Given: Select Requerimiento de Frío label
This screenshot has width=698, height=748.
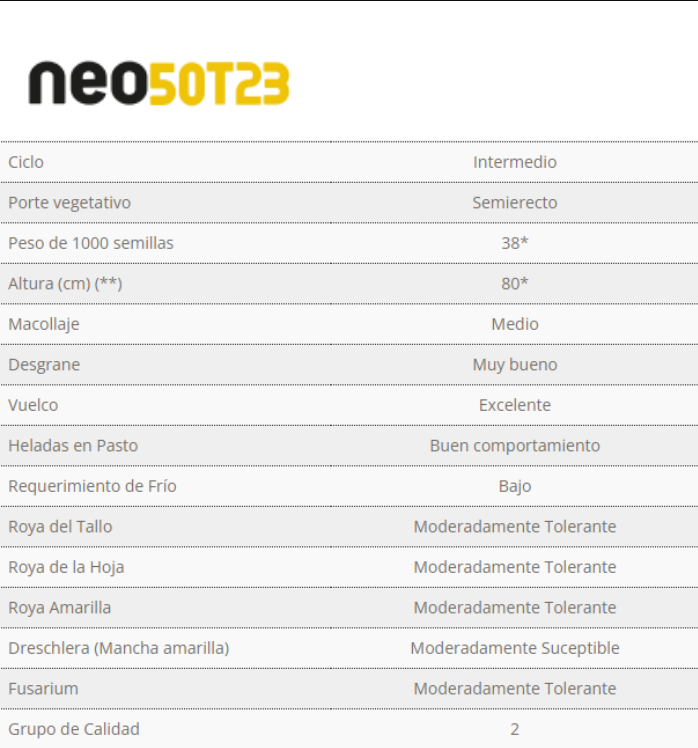Looking at the screenshot, I should pos(92,486).
